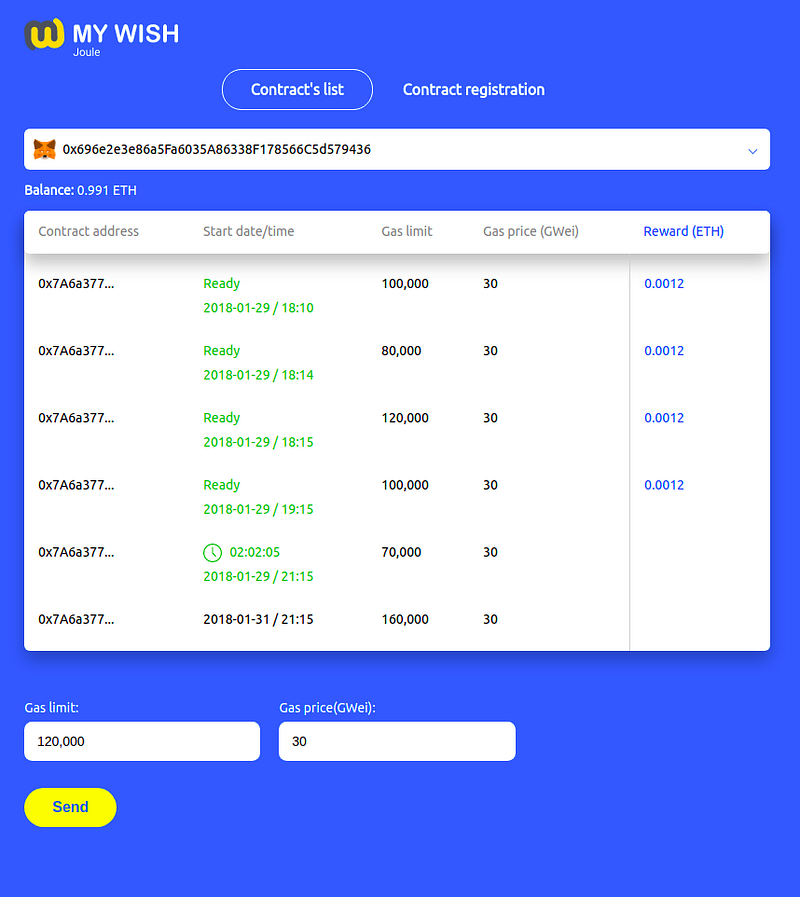Focus the Gas limit input field
800x897 pixels.
pos(142,741)
